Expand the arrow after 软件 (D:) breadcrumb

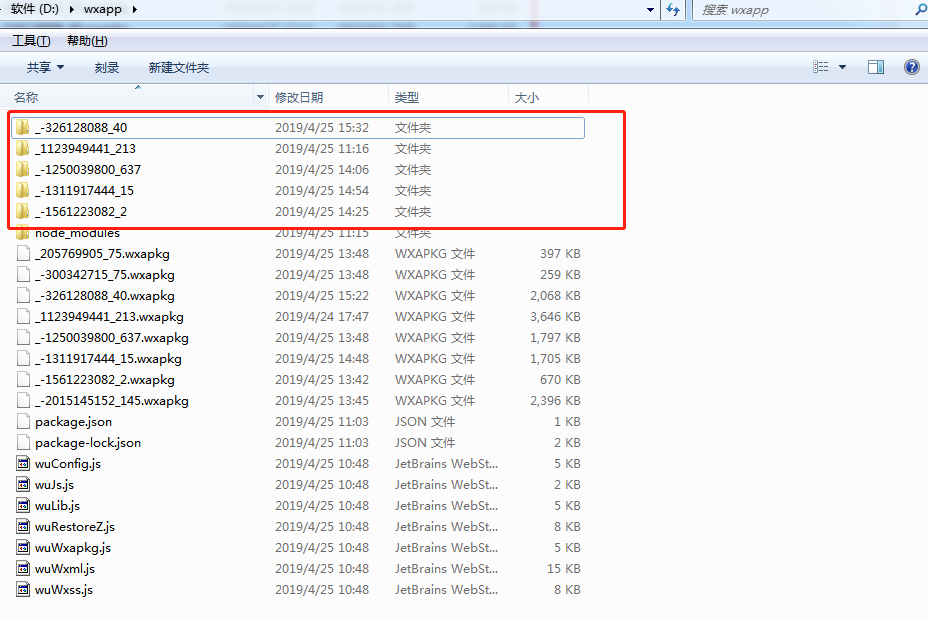pos(72,9)
